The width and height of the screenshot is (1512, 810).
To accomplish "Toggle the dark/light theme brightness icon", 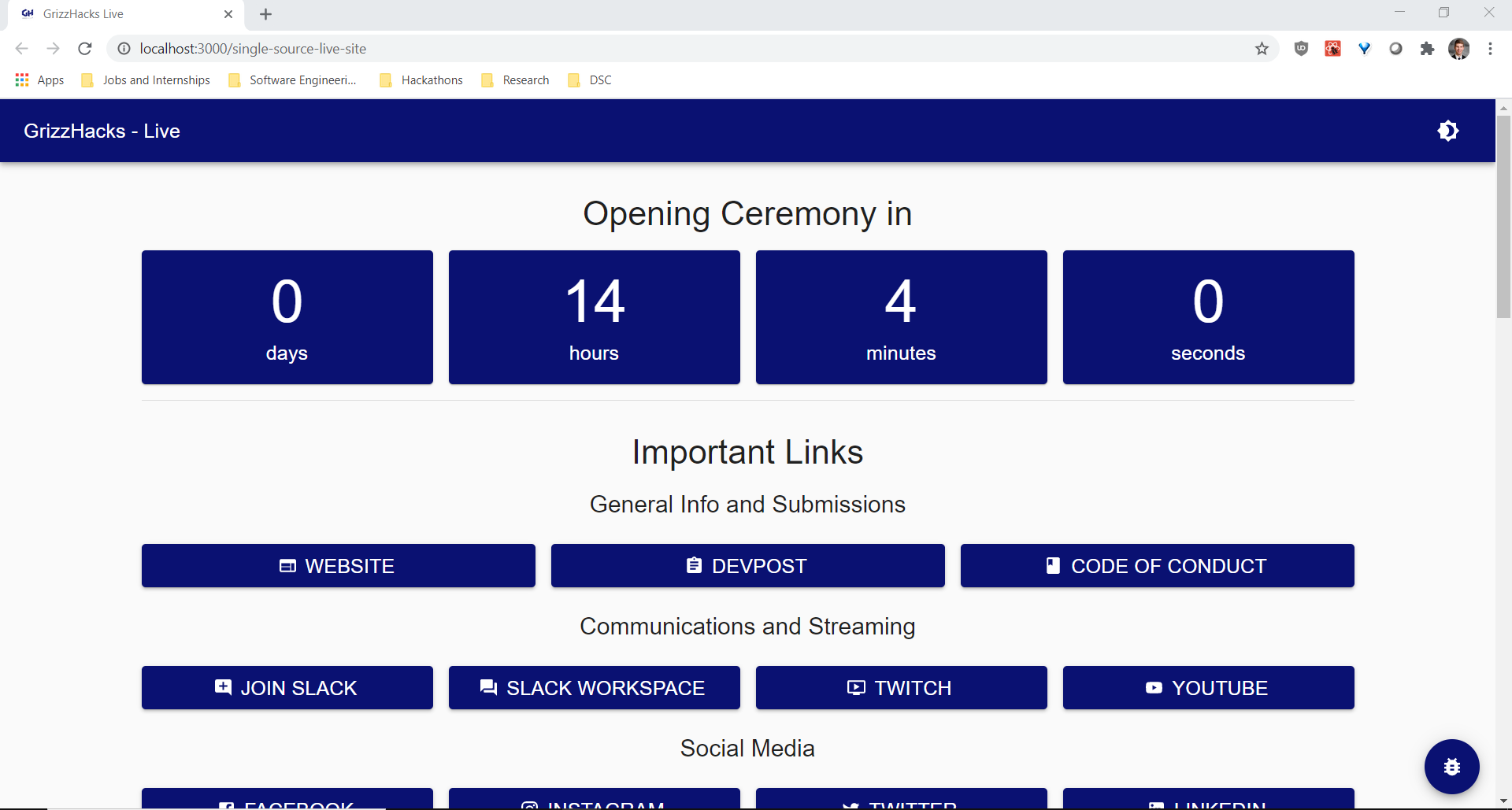I will pyautogui.click(x=1448, y=131).
